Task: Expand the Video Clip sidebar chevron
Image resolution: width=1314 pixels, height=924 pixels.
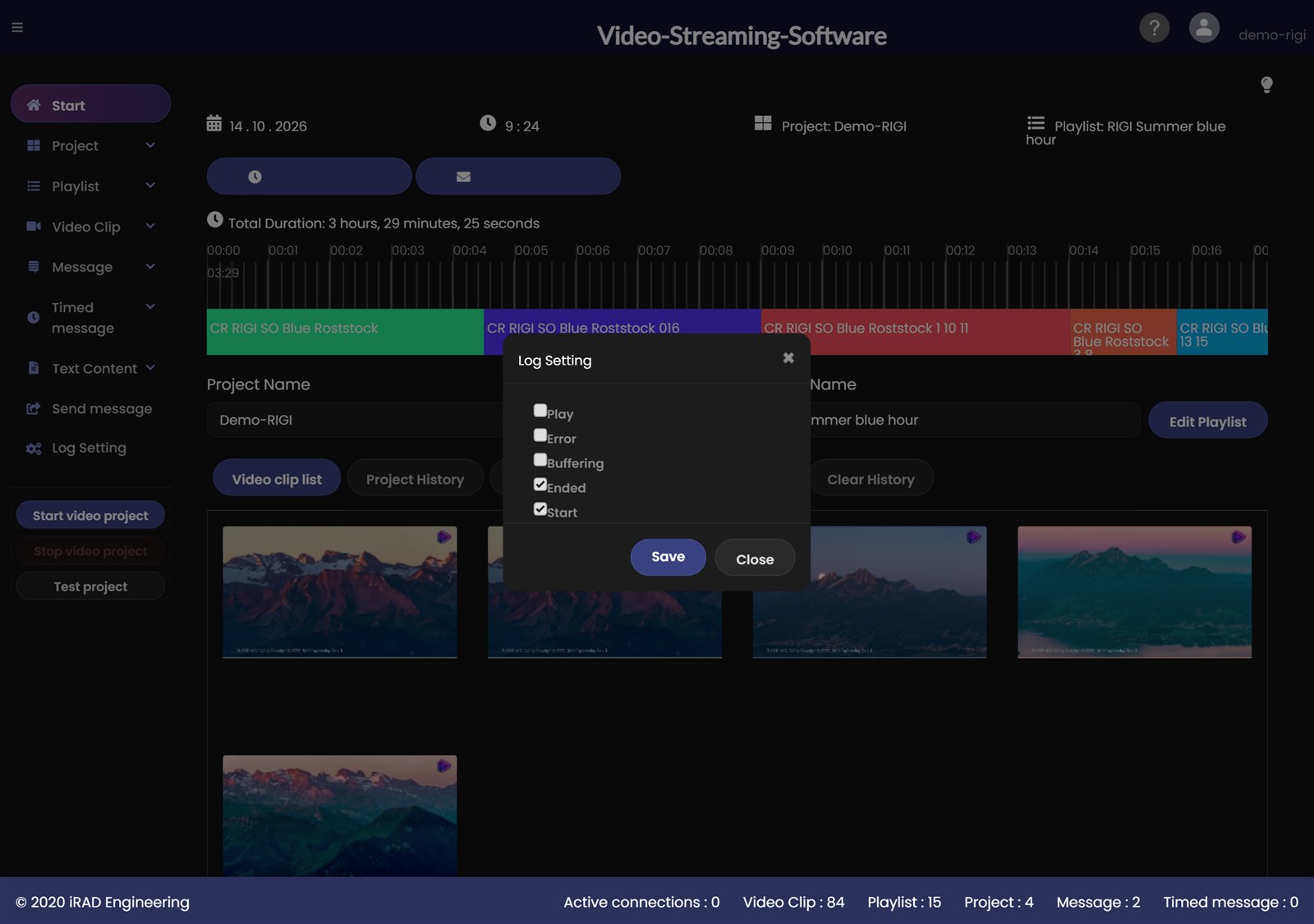Action: (150, 226)
